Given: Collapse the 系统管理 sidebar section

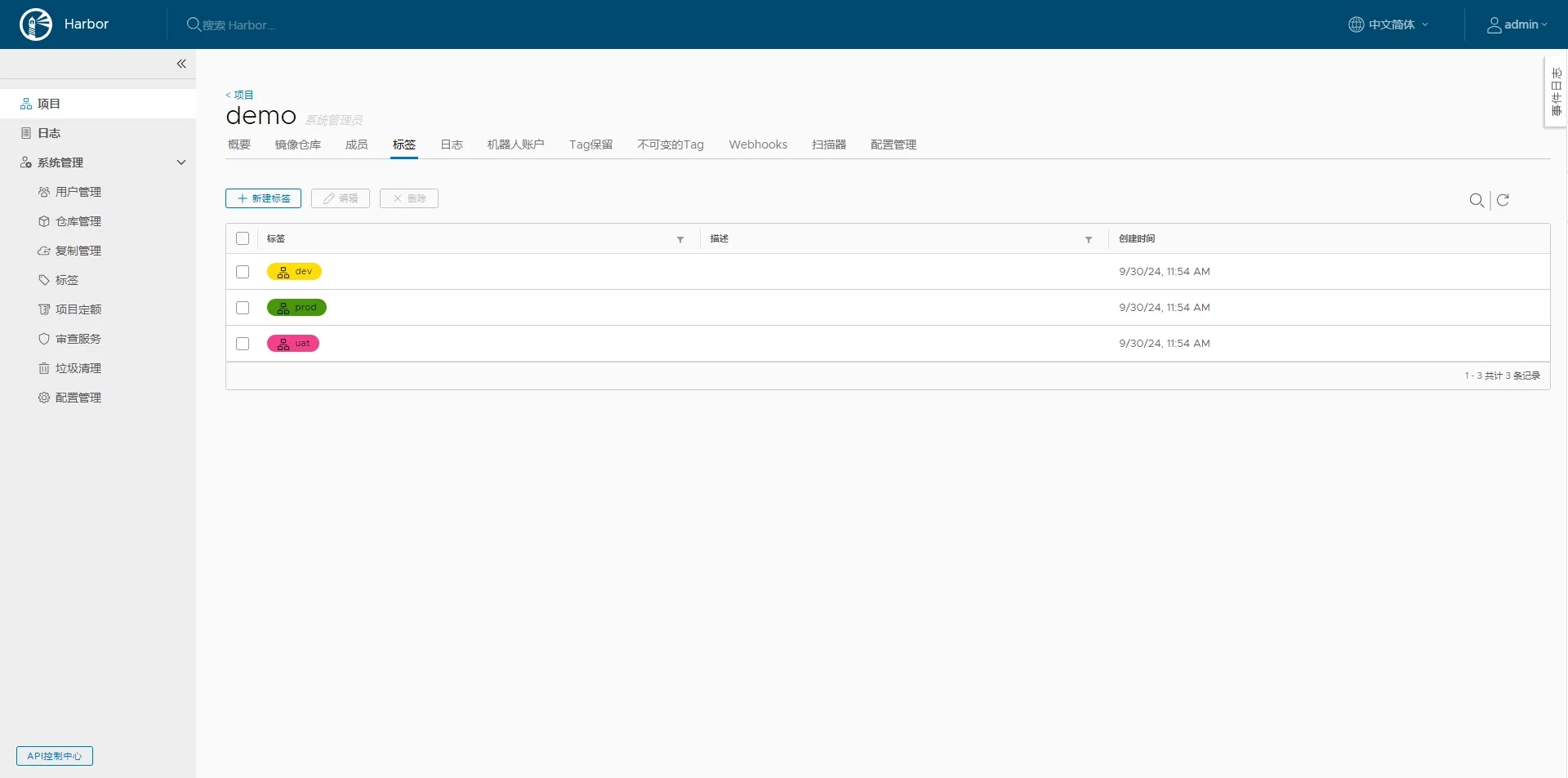Looking at the screenshot, I should click(181, 162).
